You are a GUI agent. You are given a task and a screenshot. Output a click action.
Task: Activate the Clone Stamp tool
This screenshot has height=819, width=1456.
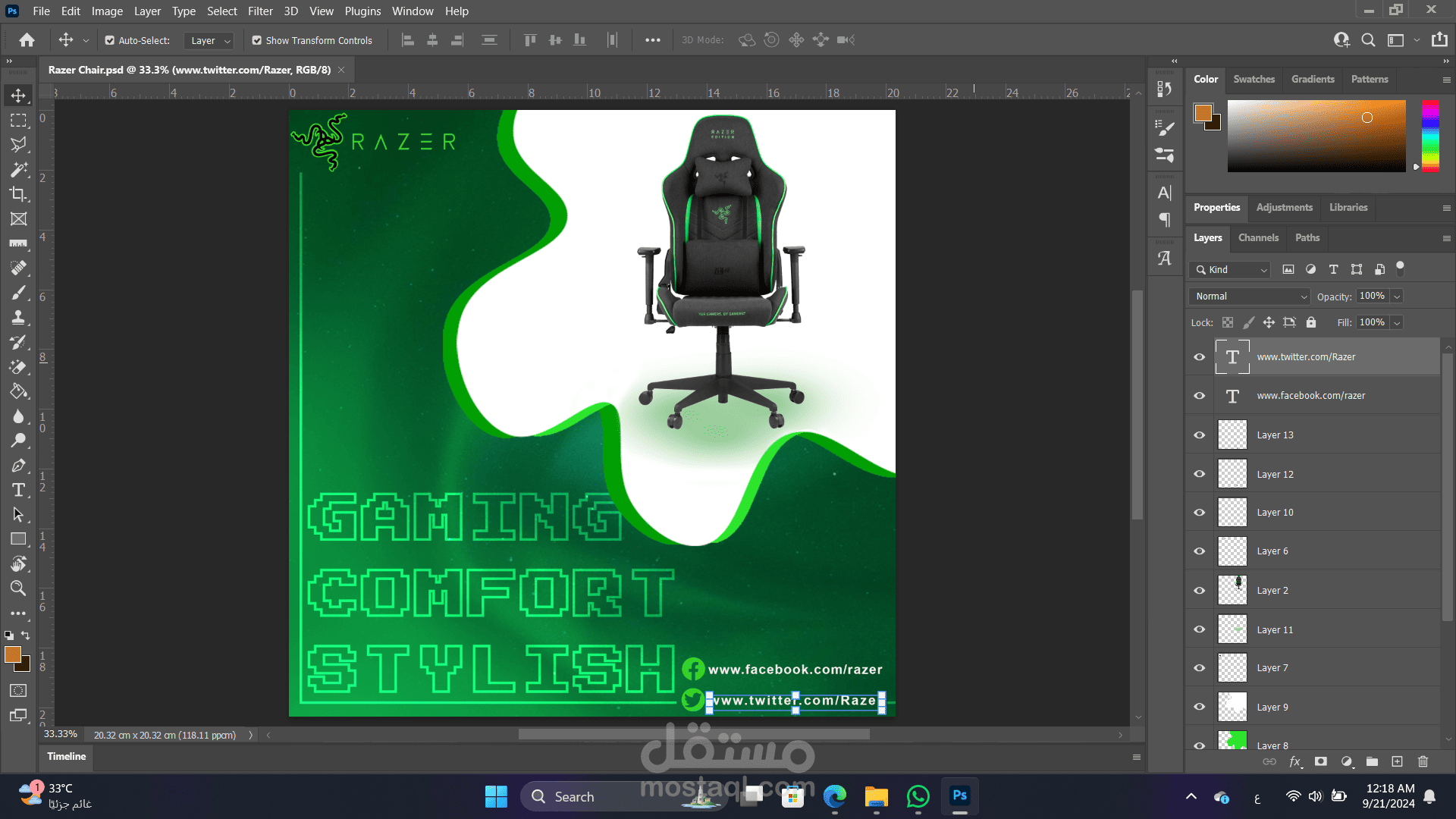point(19,317)
